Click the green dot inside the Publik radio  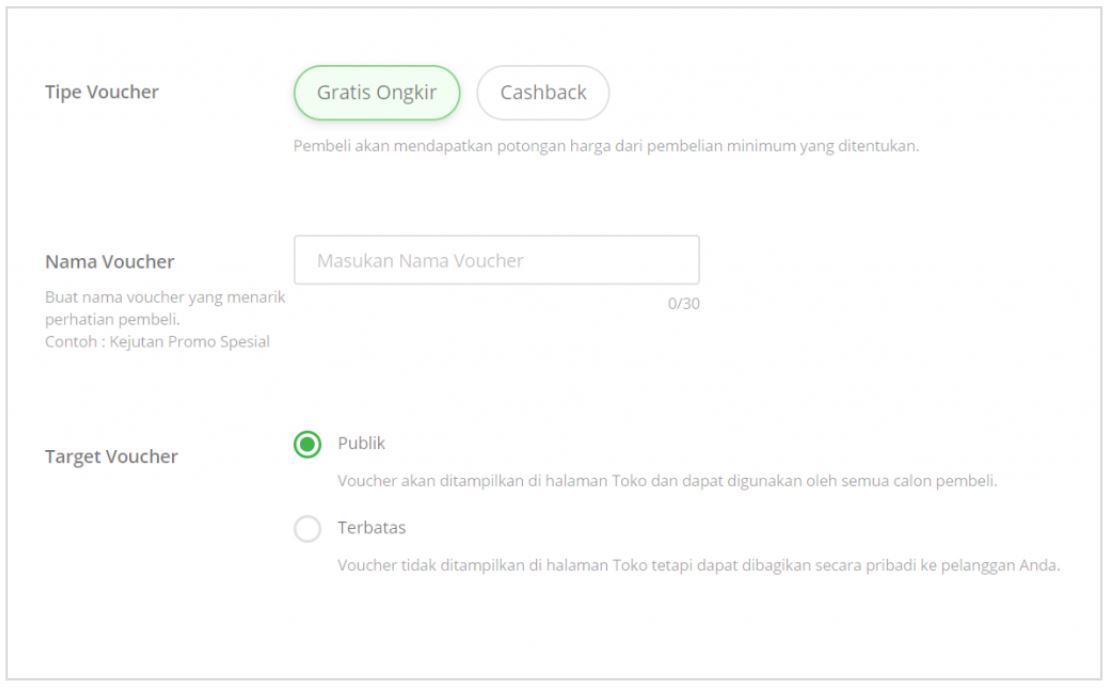(x=308, y=444)
